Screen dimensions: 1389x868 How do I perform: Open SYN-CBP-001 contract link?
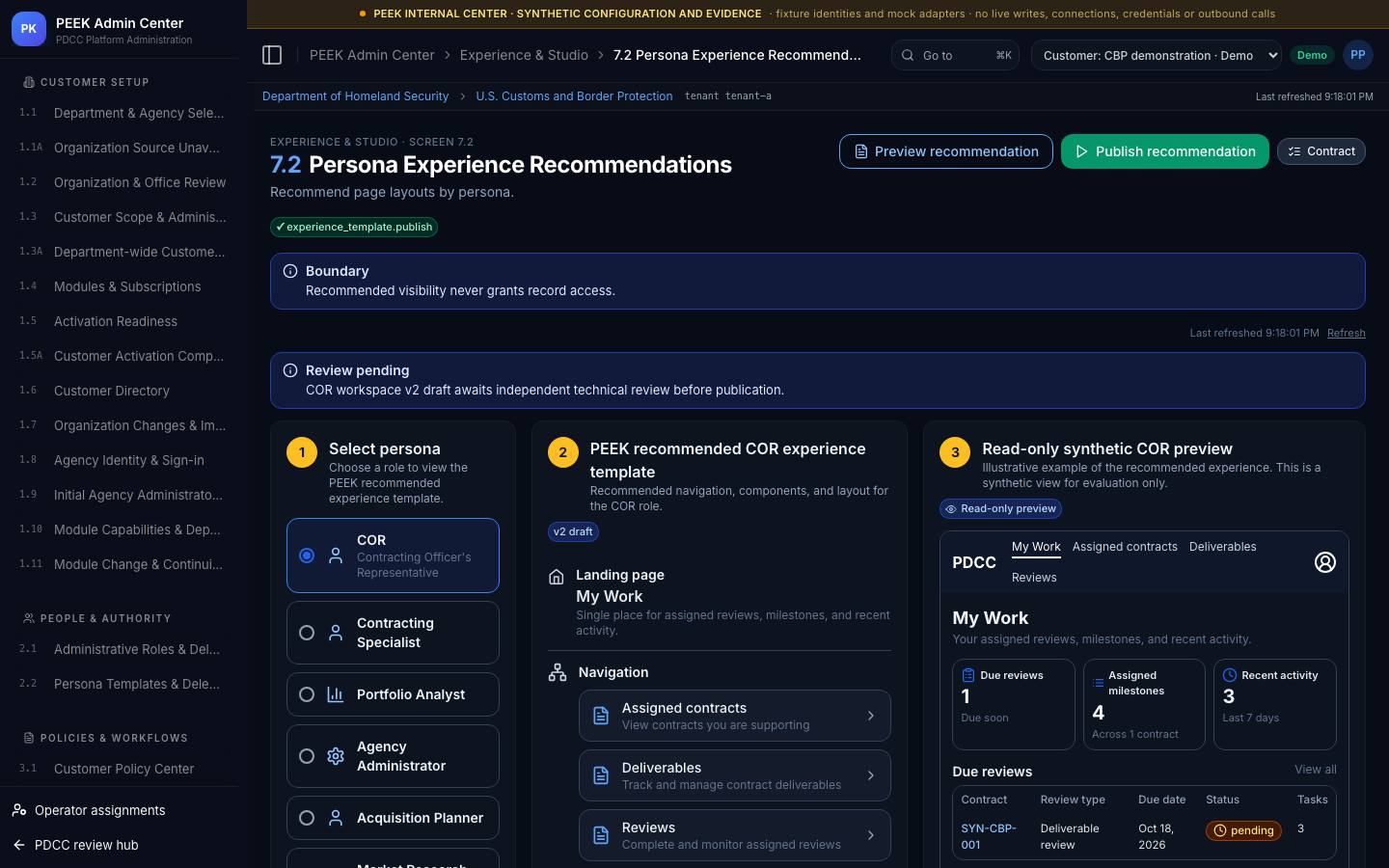pyautogui.click(x=988, y=837)
